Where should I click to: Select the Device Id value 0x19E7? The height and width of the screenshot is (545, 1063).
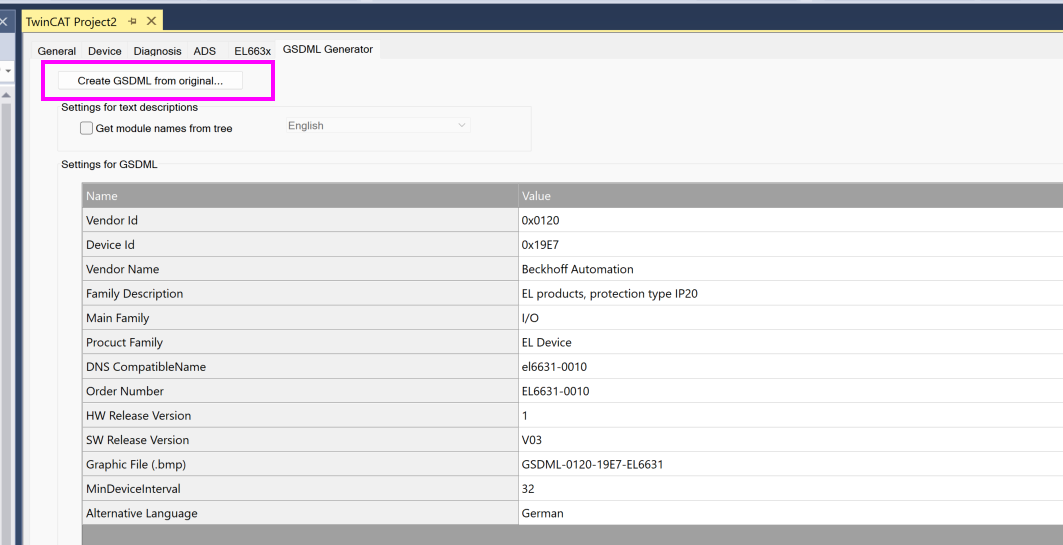[790, 245]
